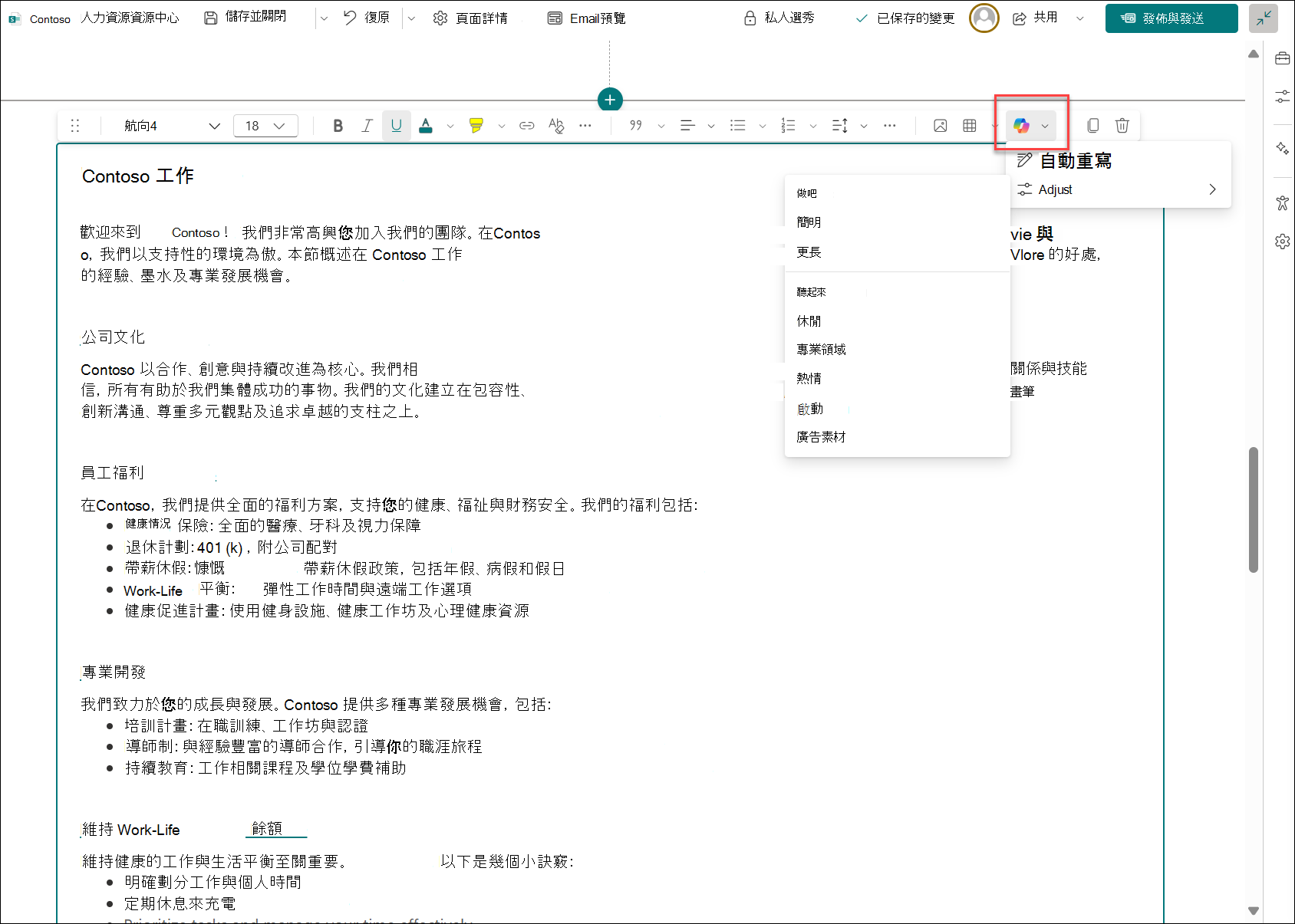
Task: Open the Copilot rewrite button
Action: [1021, 126]
